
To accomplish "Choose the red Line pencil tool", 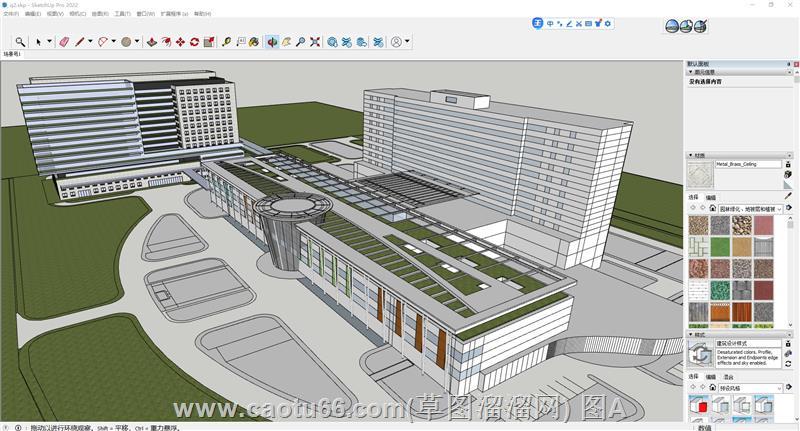I will click(80, 42).
